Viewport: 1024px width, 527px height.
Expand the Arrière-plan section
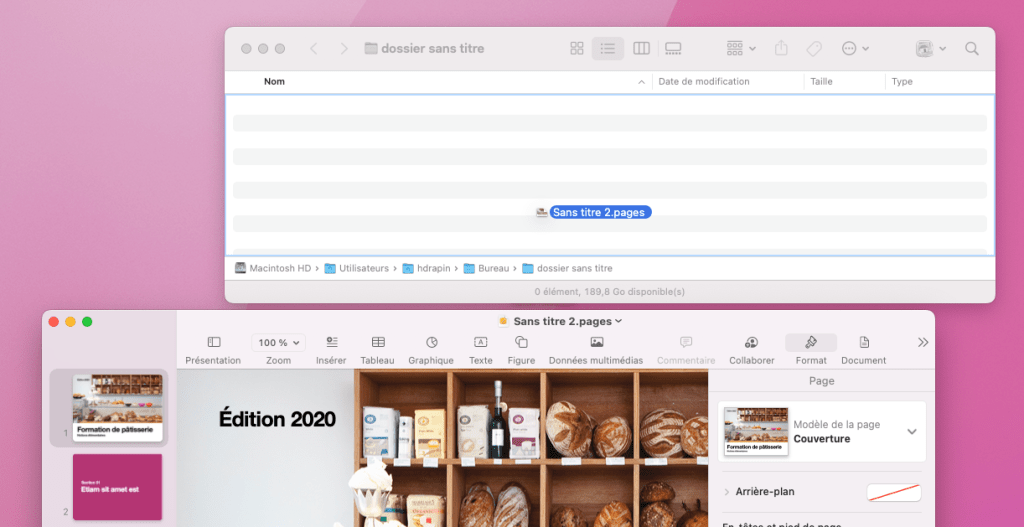pyautogui.click(x=727, y=492)
